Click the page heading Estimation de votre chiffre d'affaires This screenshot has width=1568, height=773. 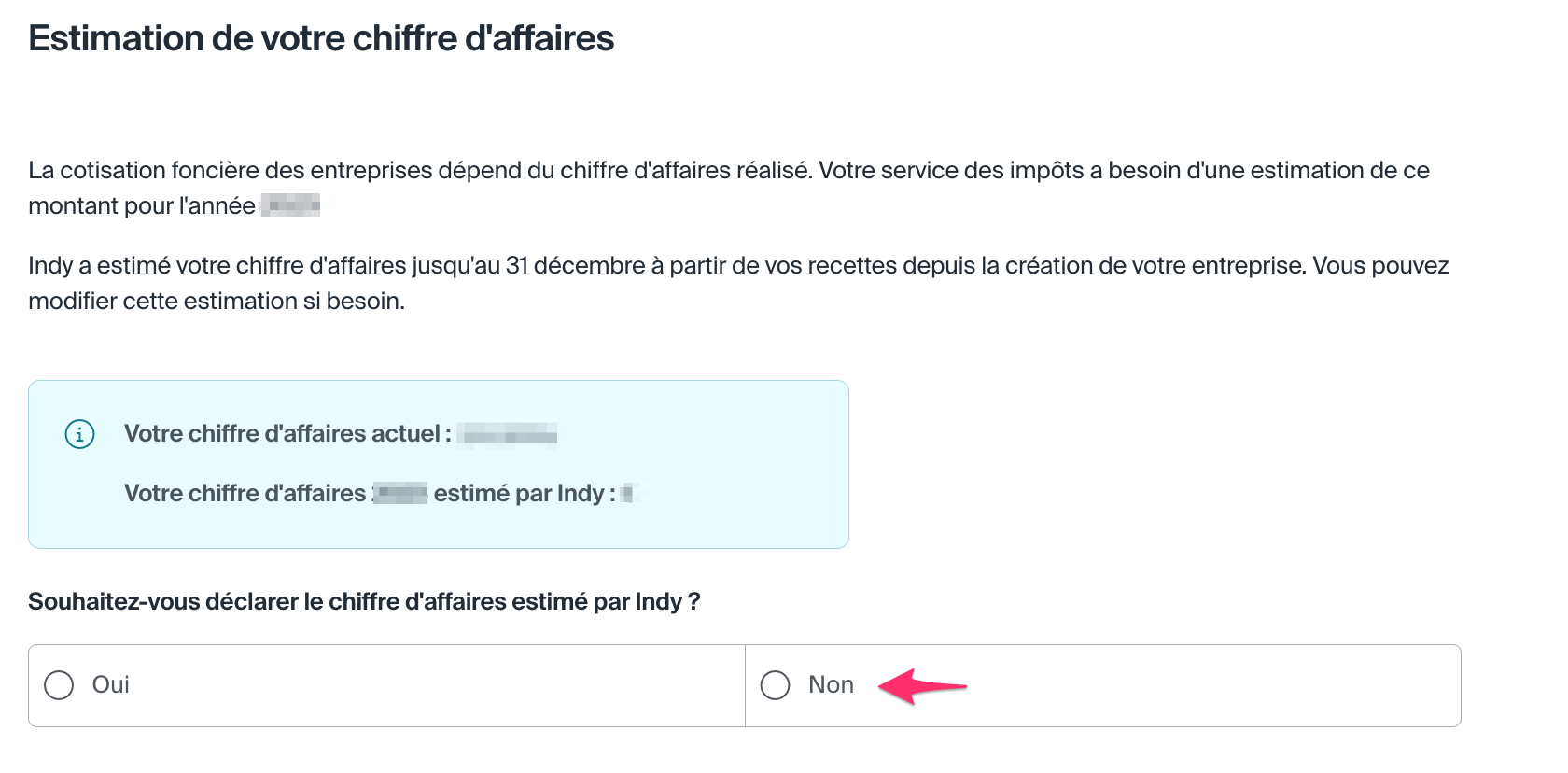(321, 39)
